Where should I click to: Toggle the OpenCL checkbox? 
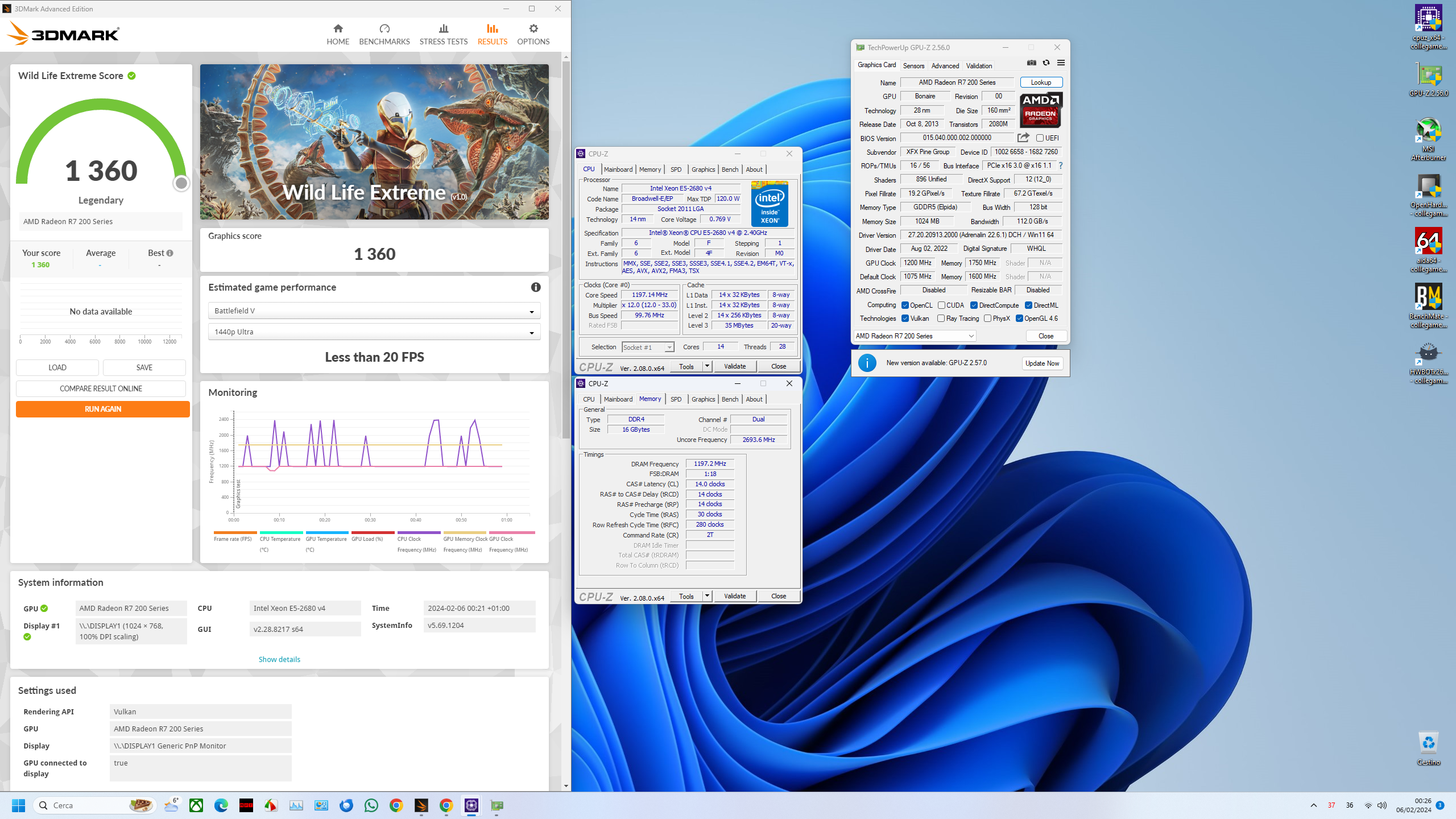(x=905, y=305)
